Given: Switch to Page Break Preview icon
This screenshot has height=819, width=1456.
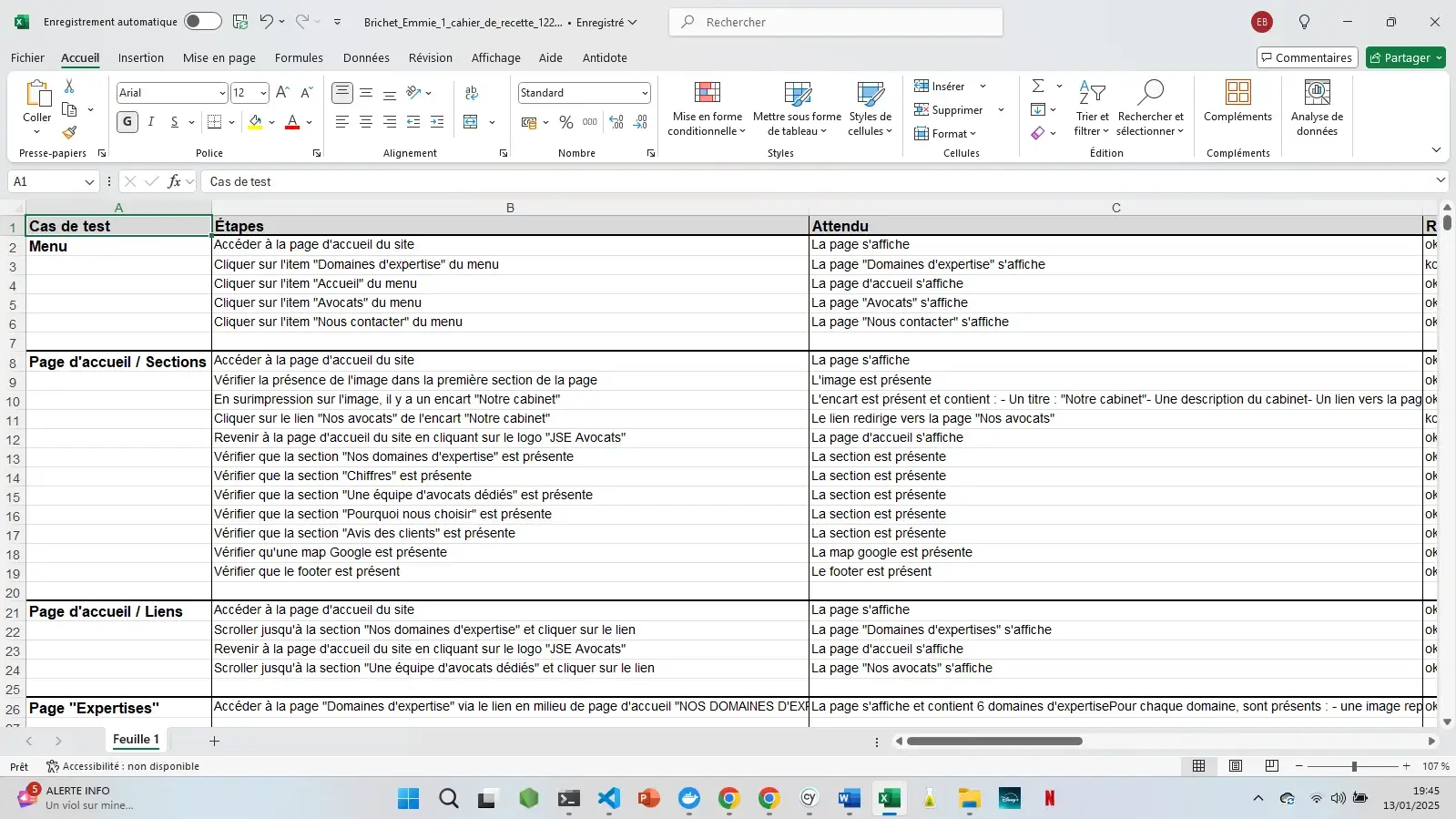Looking at the screenshot, I should 1272,766.
